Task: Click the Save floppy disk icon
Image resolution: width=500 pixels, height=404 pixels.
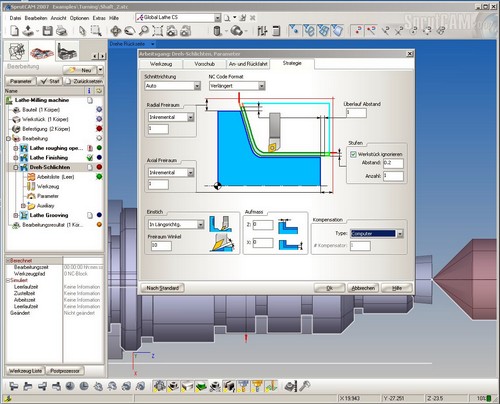Action: (47, 31)
